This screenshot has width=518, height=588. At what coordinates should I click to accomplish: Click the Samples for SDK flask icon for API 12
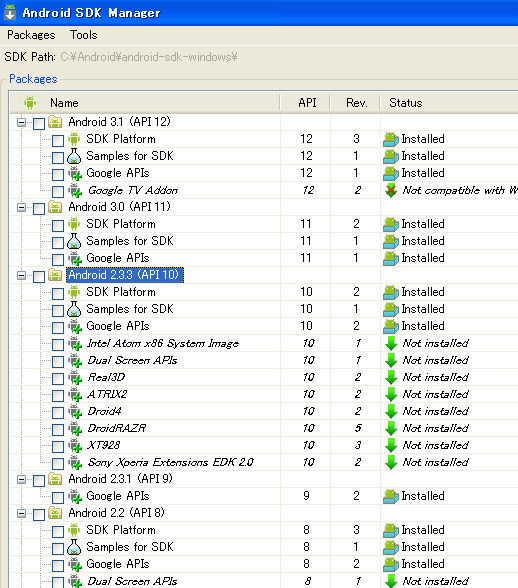tap(74, 156)
